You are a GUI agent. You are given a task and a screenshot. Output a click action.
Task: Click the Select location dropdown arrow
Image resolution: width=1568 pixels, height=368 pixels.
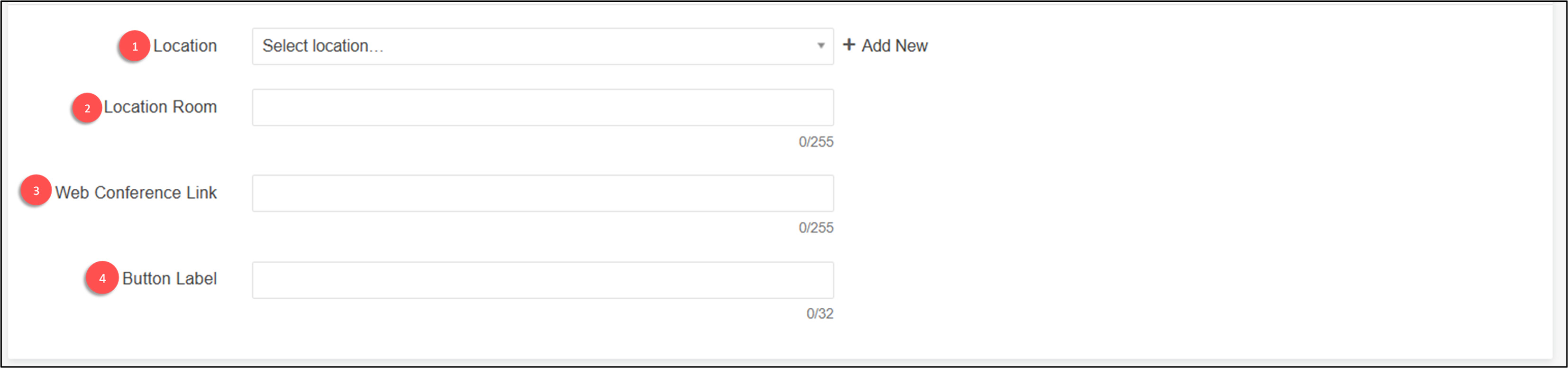(x=820, y=46)
